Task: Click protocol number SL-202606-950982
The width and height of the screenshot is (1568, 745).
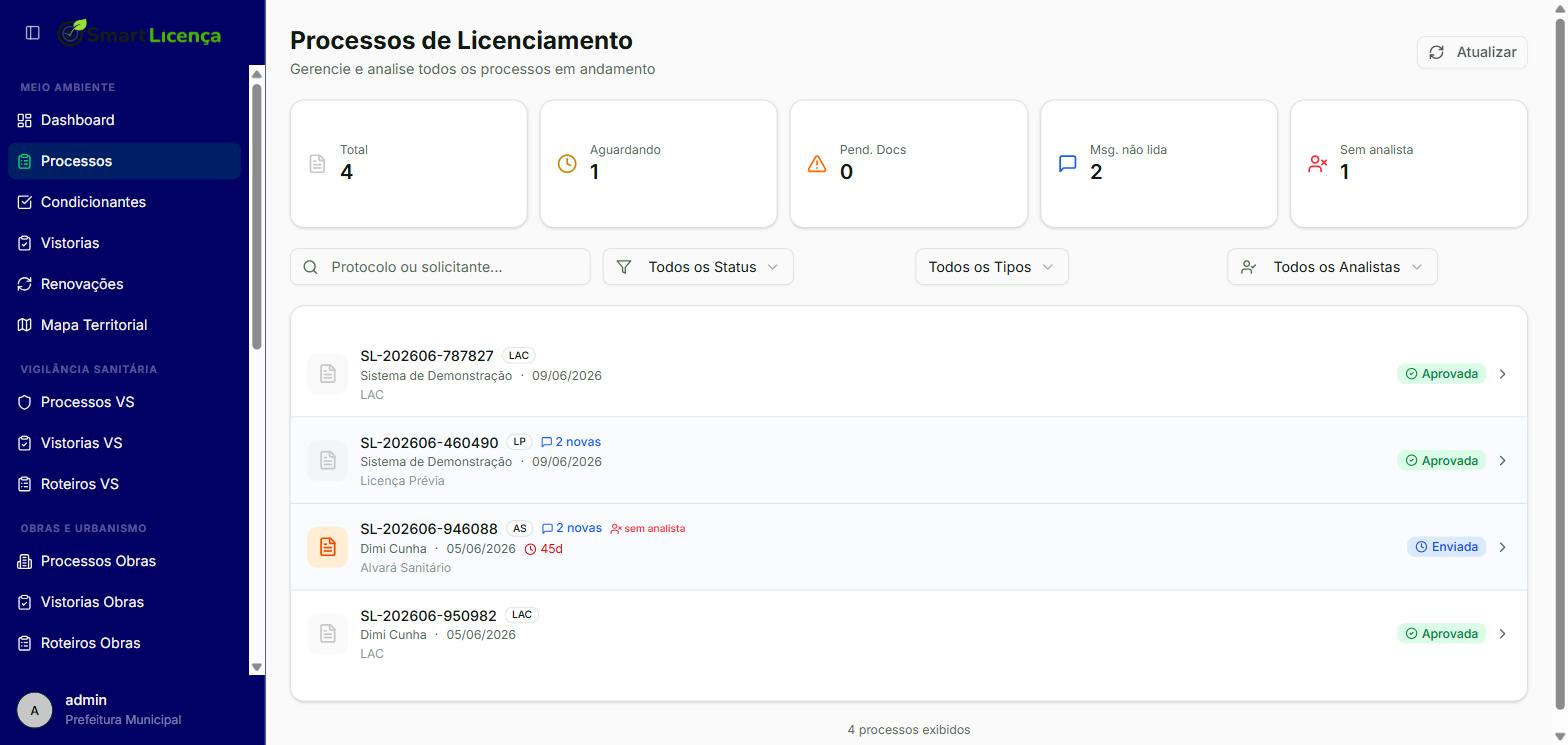Action: (x=428, y=616)
